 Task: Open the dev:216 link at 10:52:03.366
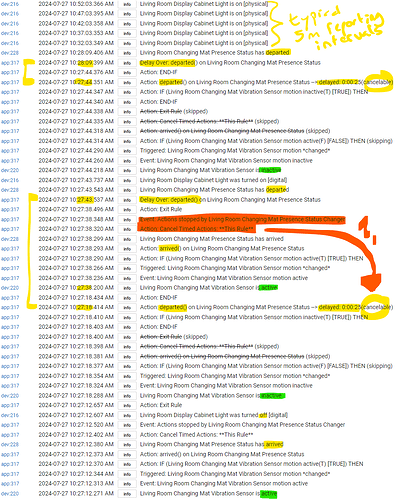pyautogui.click(x=10, y=4)
